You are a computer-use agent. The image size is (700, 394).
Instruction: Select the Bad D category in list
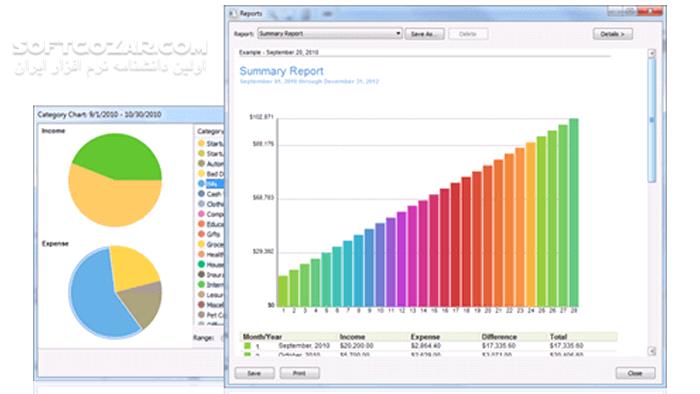tap(210, 174)
